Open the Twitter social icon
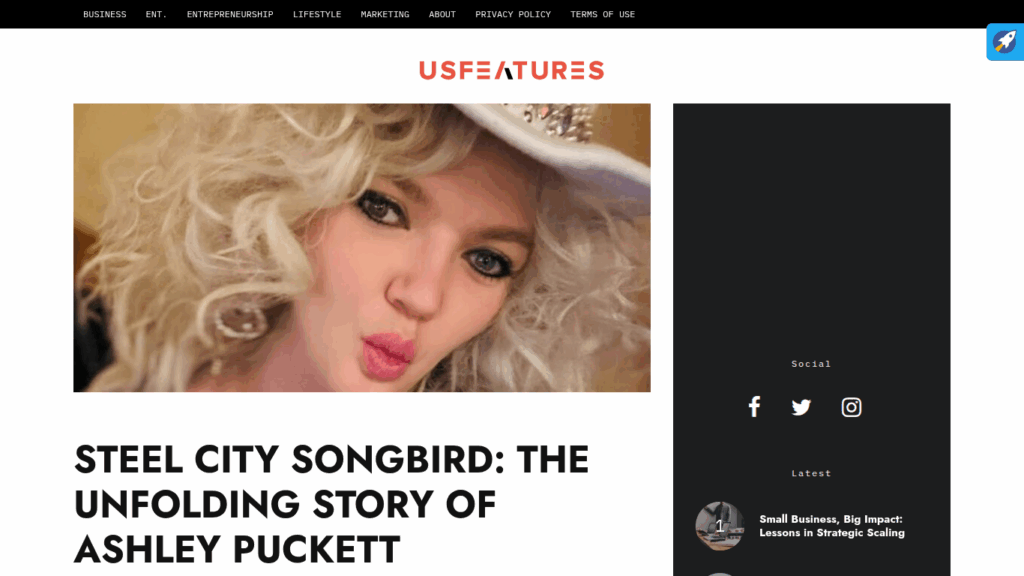1024x576 pixels. point(801,408)
